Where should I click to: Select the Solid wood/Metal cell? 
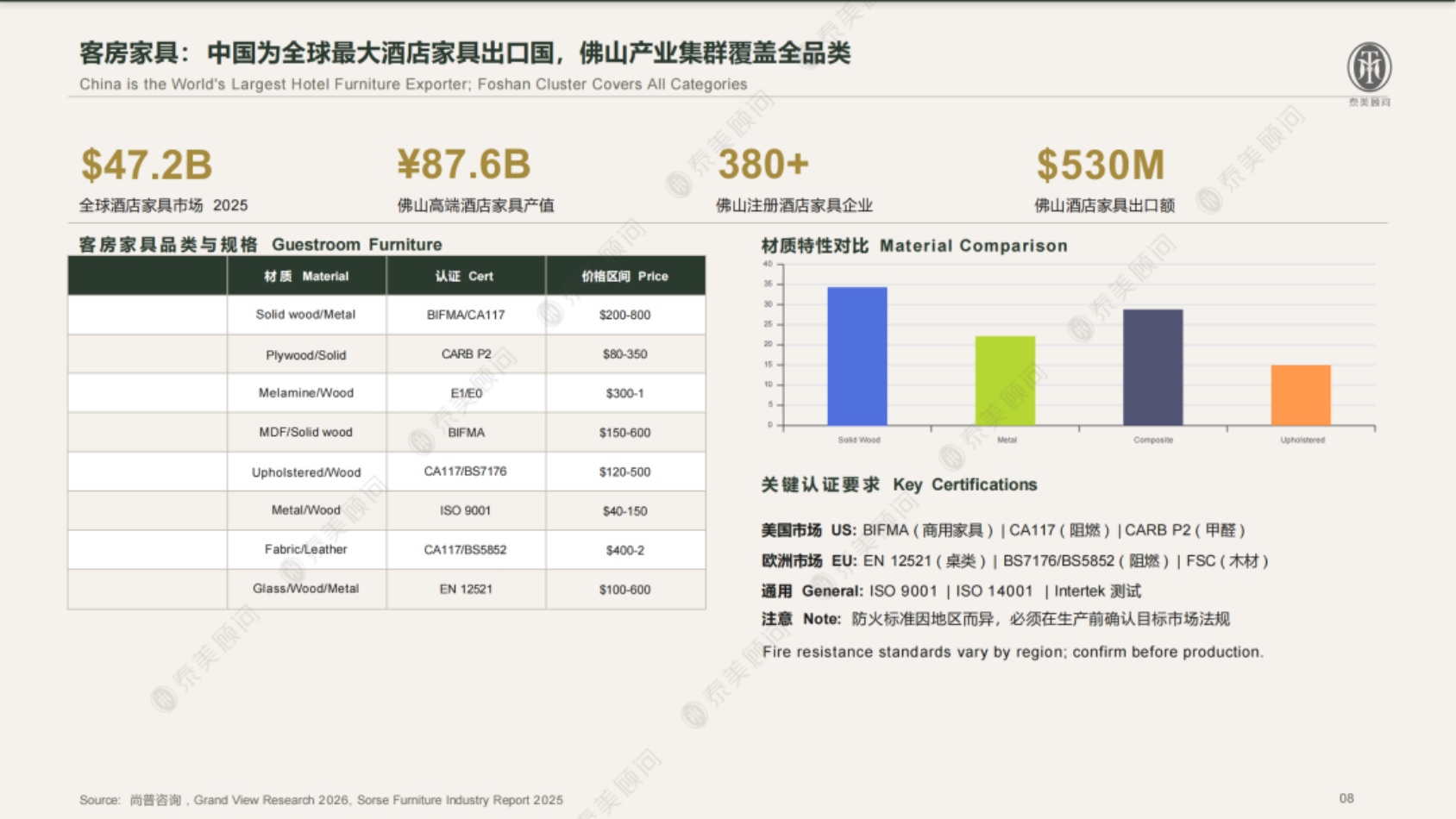point(305,315)
